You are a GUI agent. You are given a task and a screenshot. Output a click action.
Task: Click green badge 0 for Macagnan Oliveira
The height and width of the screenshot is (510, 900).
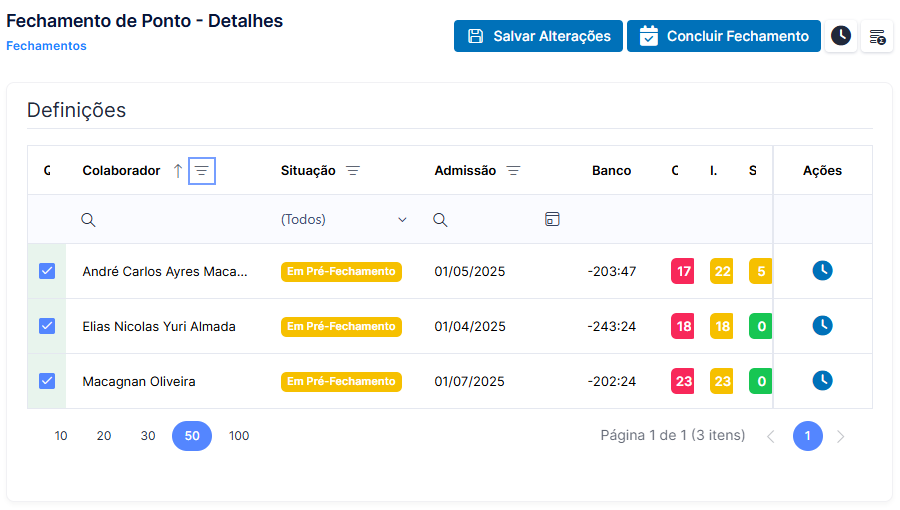(761, 381)
